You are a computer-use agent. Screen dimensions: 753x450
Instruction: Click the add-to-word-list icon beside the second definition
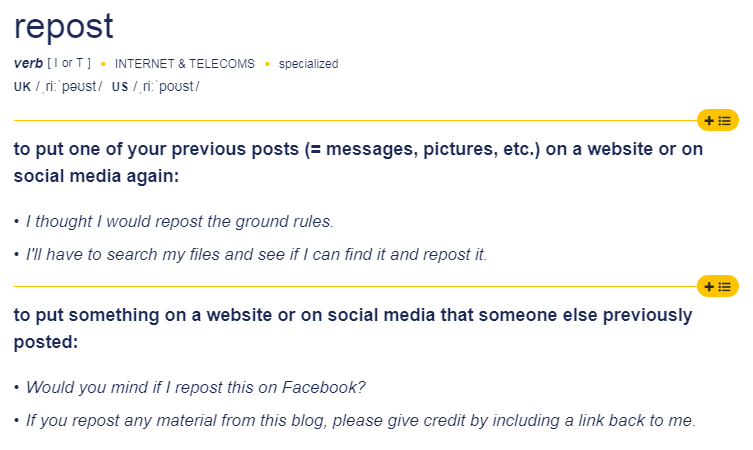717,287
